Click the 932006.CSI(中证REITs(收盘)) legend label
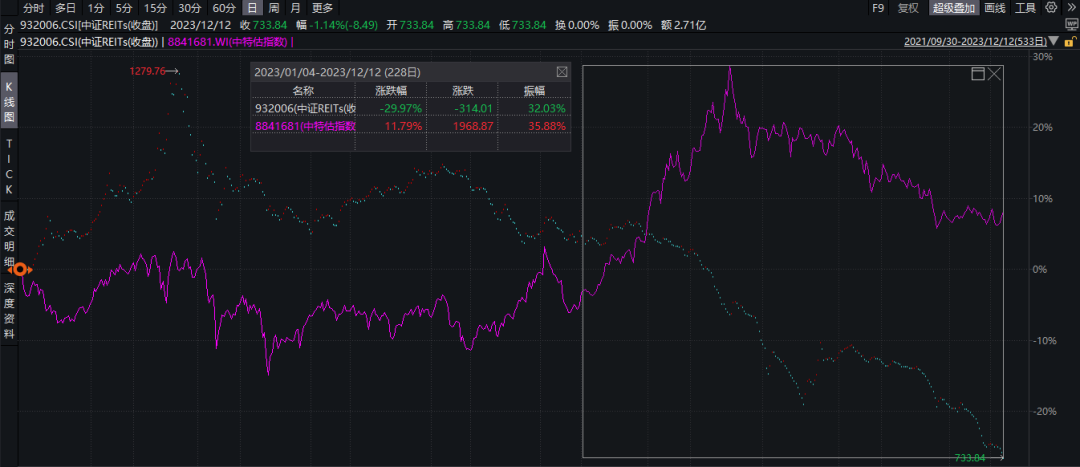 (x=90, y=41)
